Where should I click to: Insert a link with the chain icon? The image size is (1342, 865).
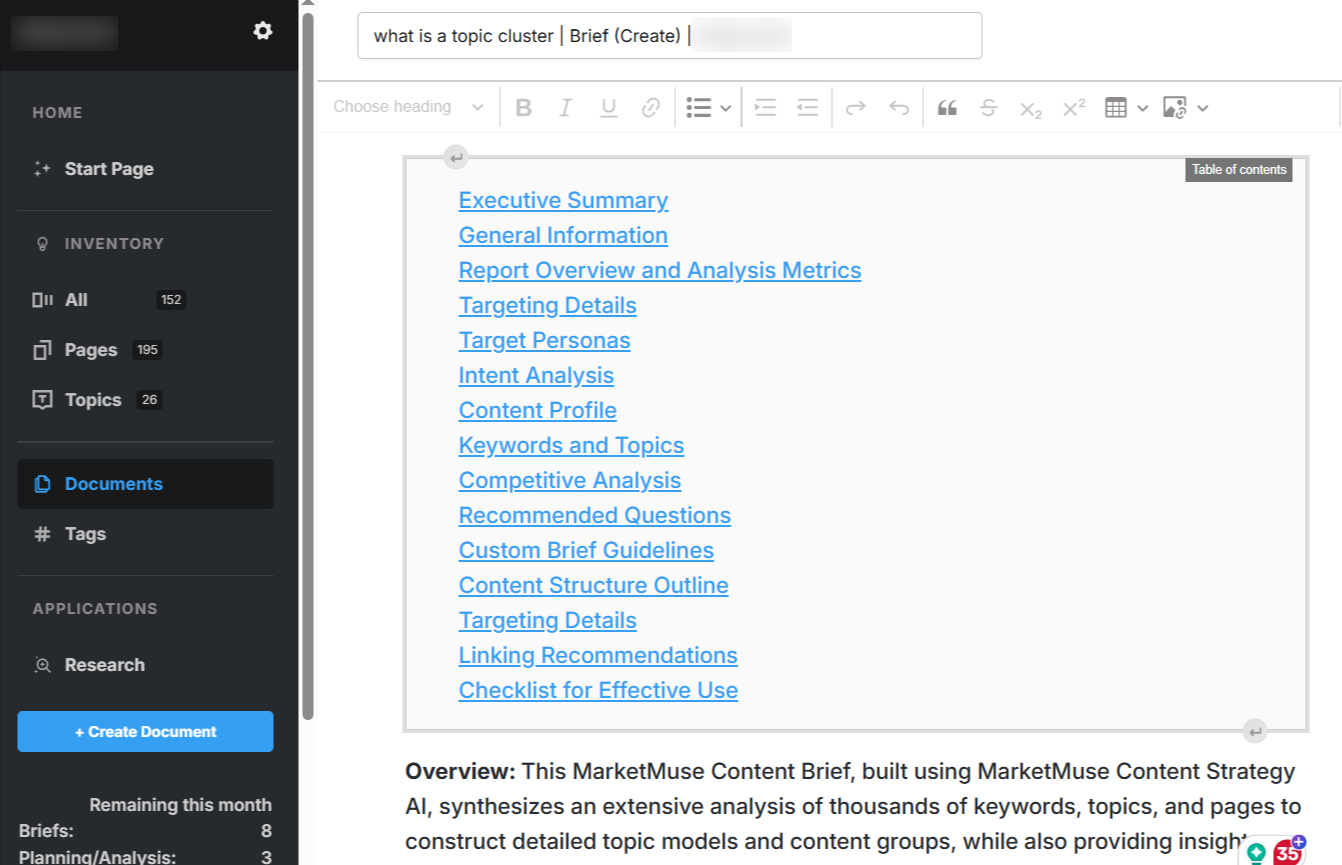[651, 108]
